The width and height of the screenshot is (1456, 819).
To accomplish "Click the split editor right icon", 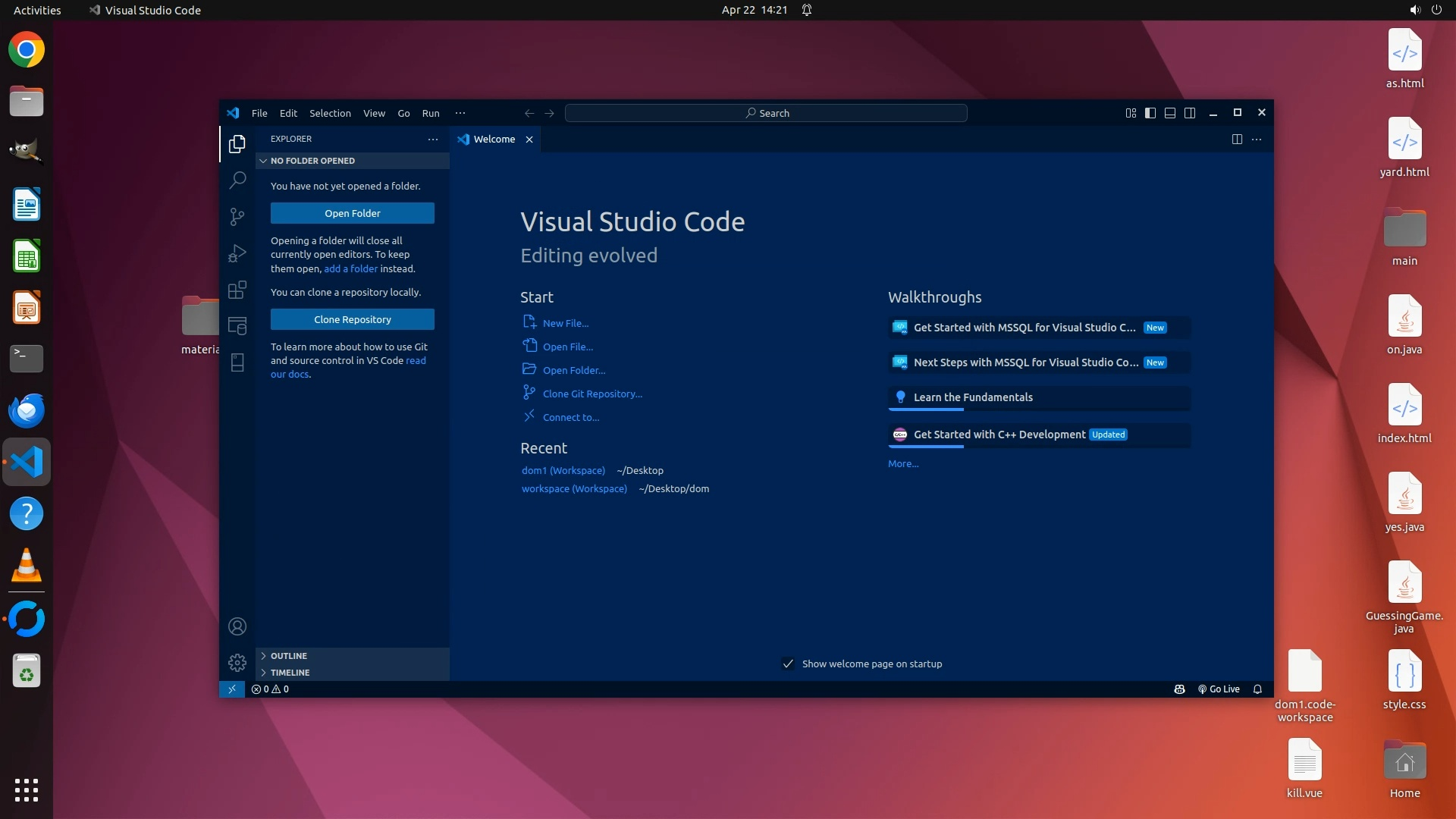I will click(1237, 140).
